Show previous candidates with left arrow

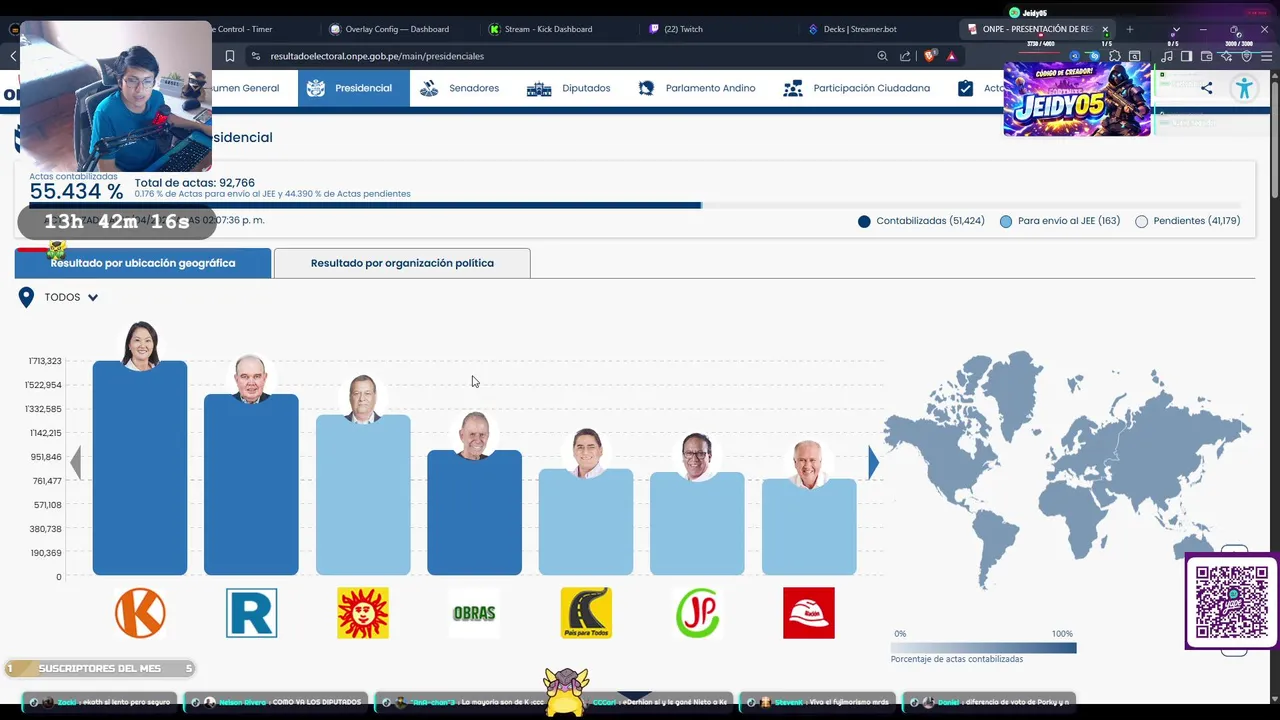76,462
